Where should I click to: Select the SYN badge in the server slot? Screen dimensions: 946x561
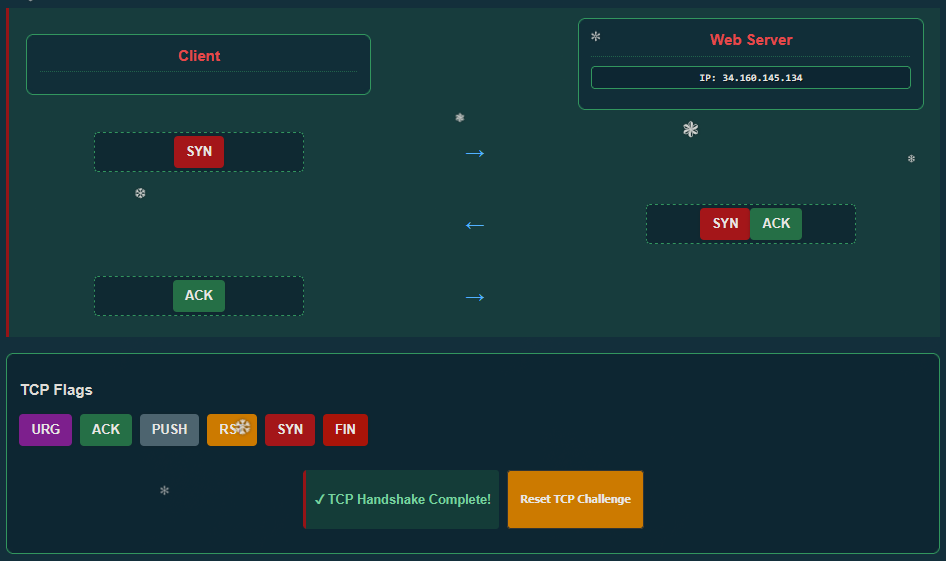point(725,224)
